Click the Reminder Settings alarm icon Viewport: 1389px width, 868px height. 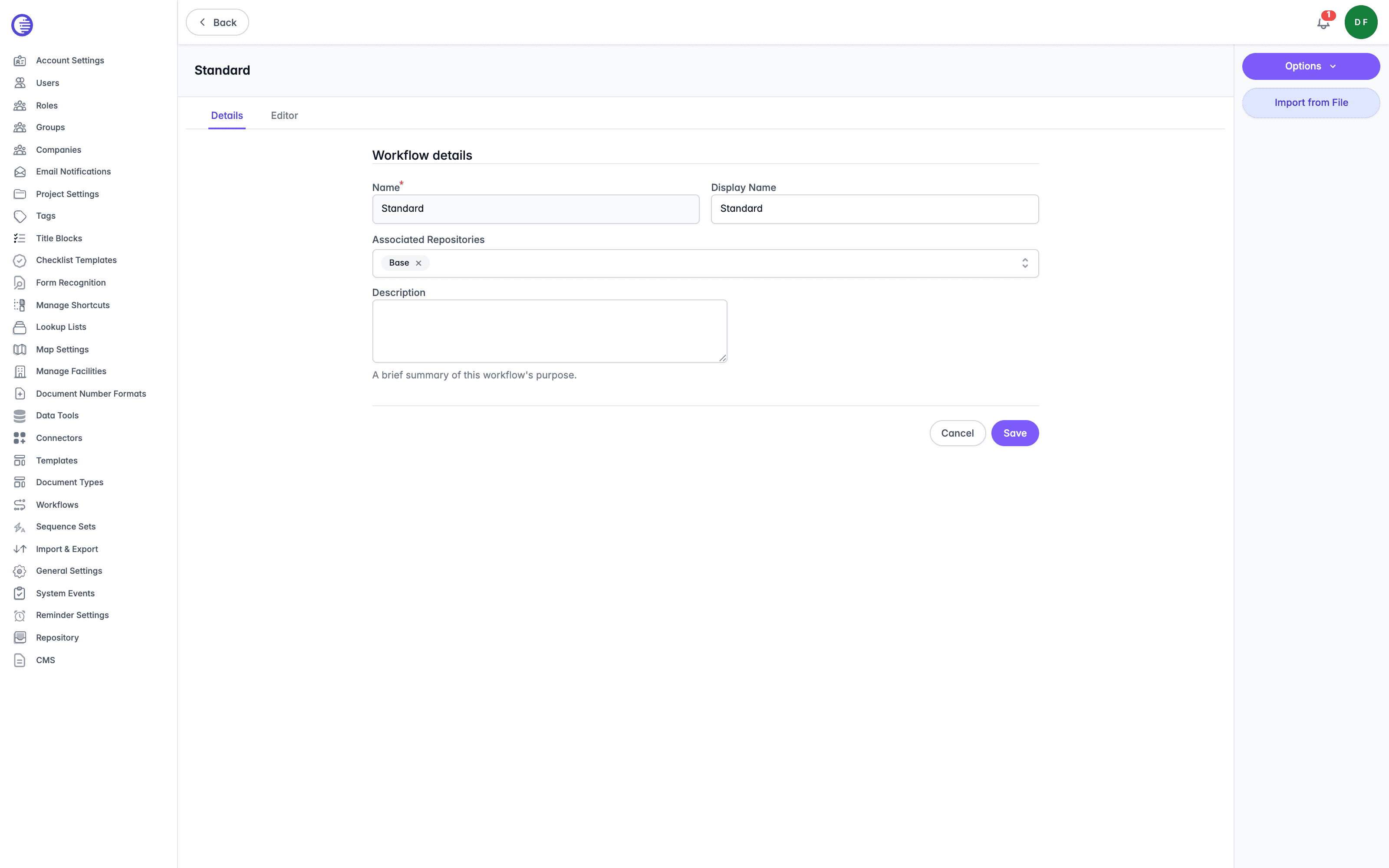[20, 615]
